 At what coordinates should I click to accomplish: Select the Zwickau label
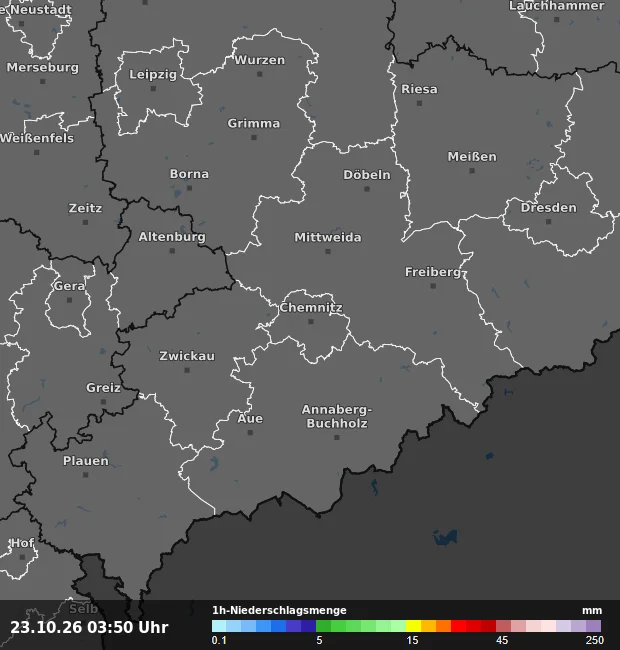click(187, 356)
